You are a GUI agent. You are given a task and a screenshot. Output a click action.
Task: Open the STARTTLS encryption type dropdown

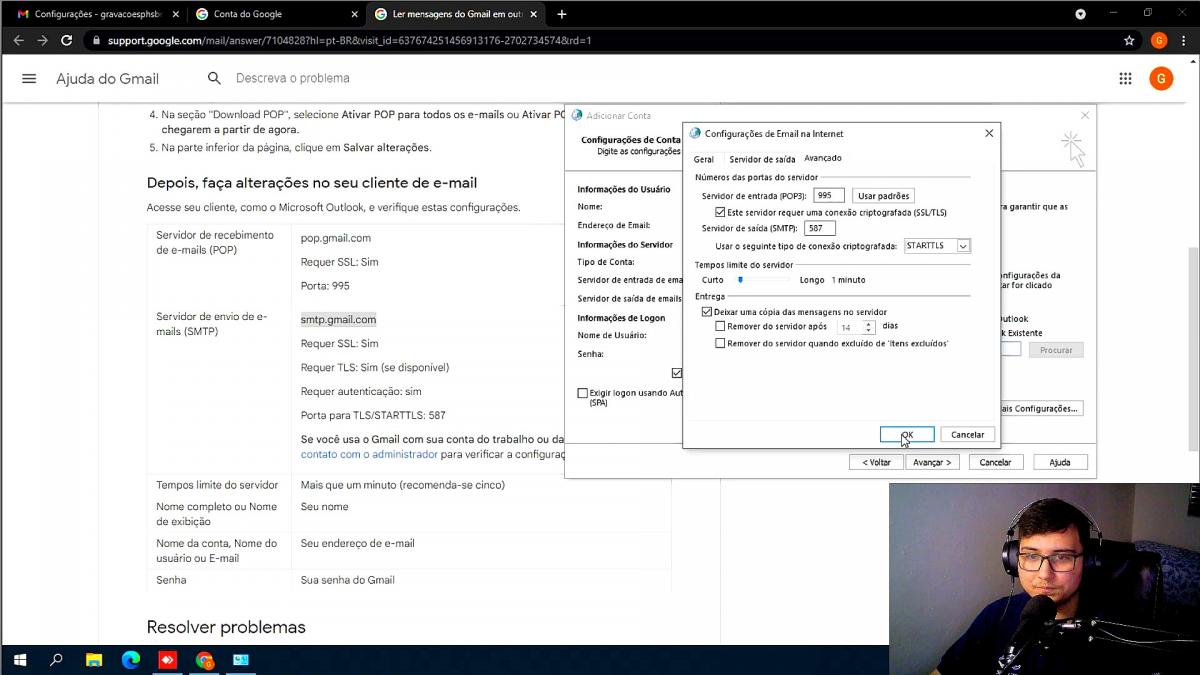(963, 246)
